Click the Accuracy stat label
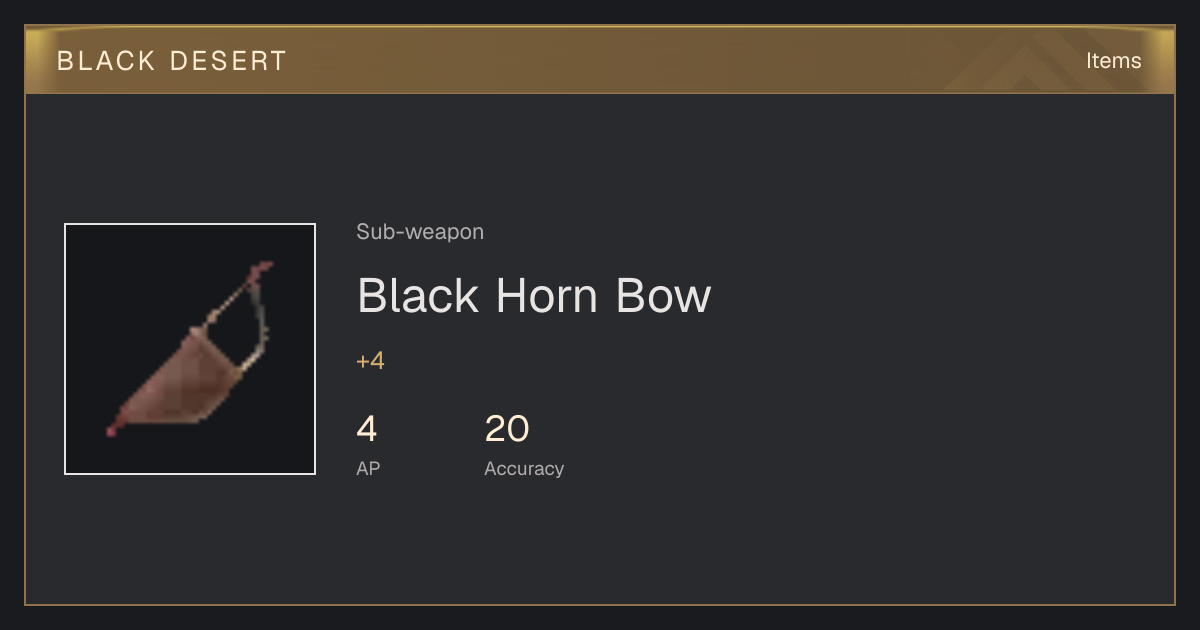The width and height of the screenshot is (1200, 630). (524, 468)
